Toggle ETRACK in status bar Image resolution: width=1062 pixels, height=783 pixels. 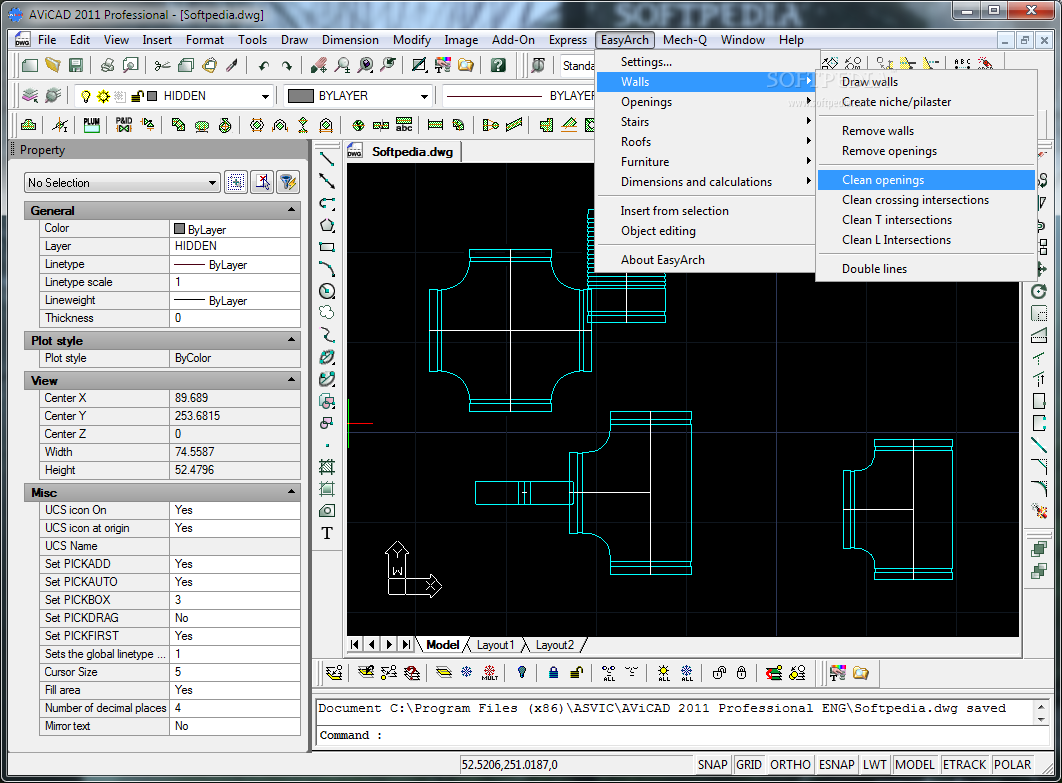tap(964, 765)
